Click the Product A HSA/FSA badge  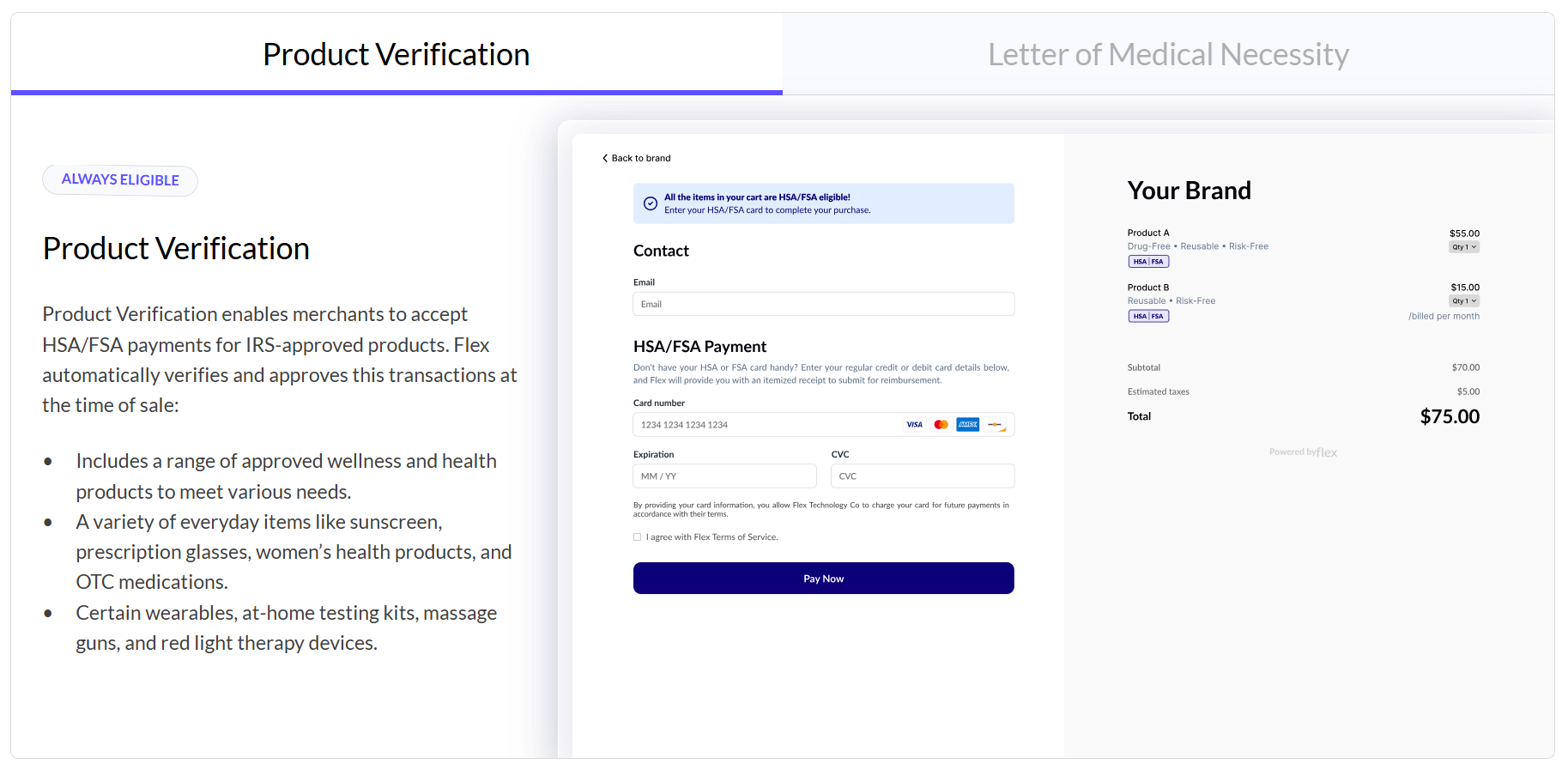(x=1148, y=262)
